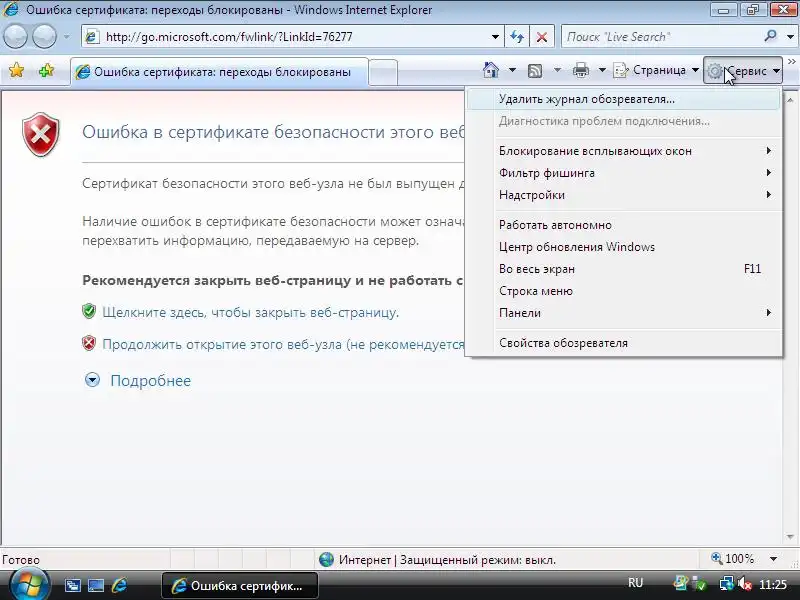This screenshot has height=600, width=800.
Task: Expand the 'Подробнее' arrow icon
Action: tap(92, 380)
